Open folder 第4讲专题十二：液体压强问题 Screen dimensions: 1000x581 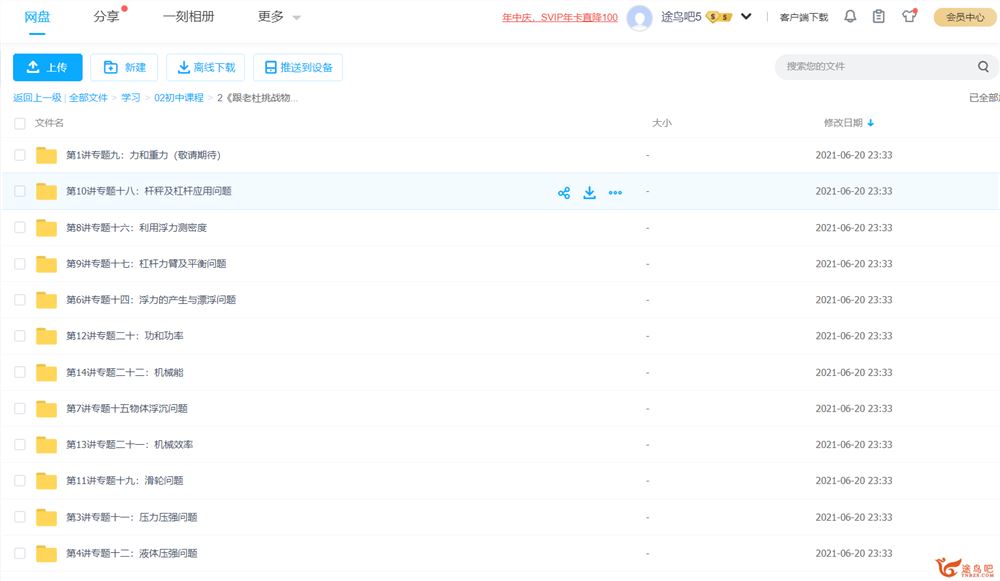point(131,554)
